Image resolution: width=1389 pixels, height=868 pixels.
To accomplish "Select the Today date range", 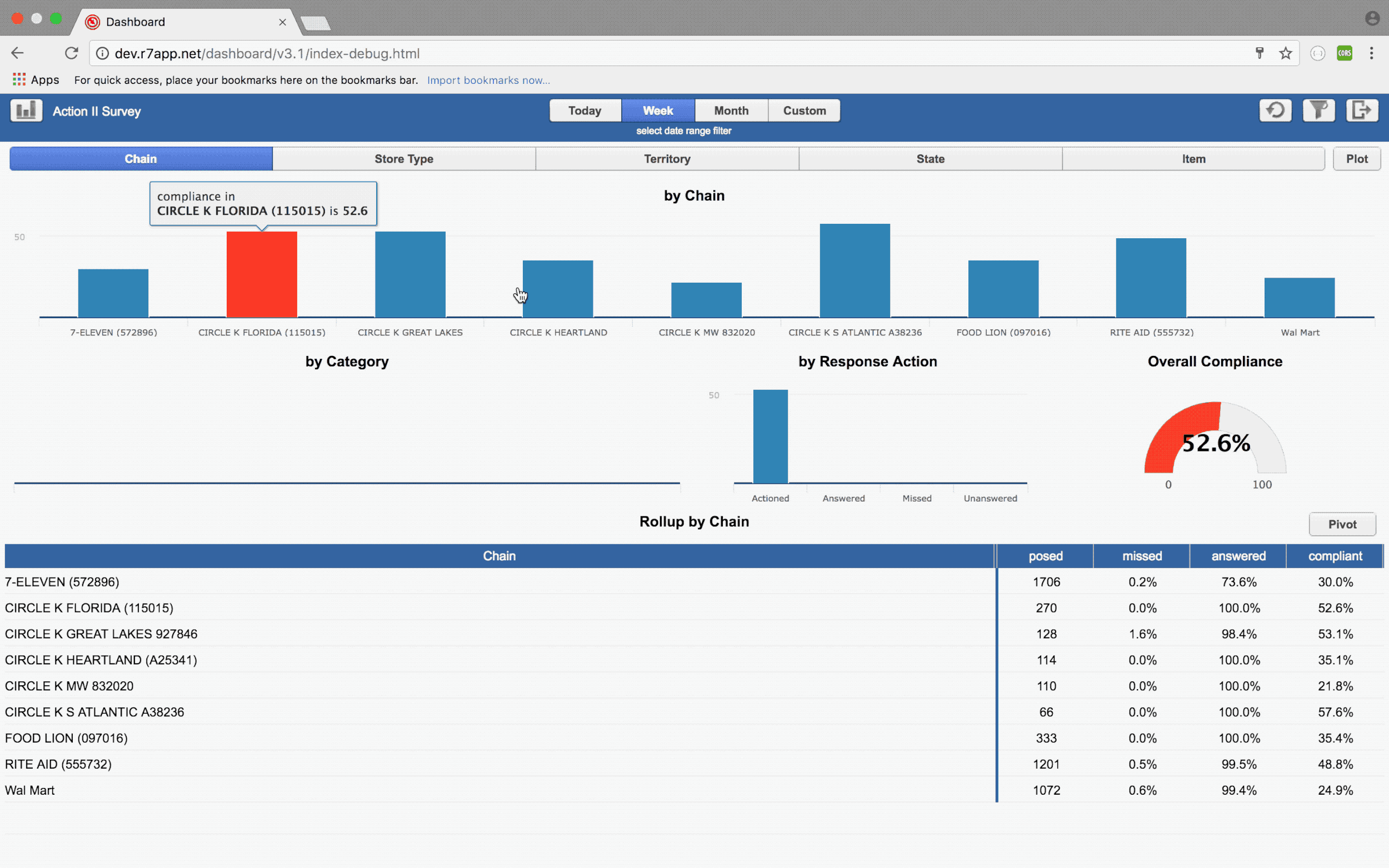I will coord(584,110).
